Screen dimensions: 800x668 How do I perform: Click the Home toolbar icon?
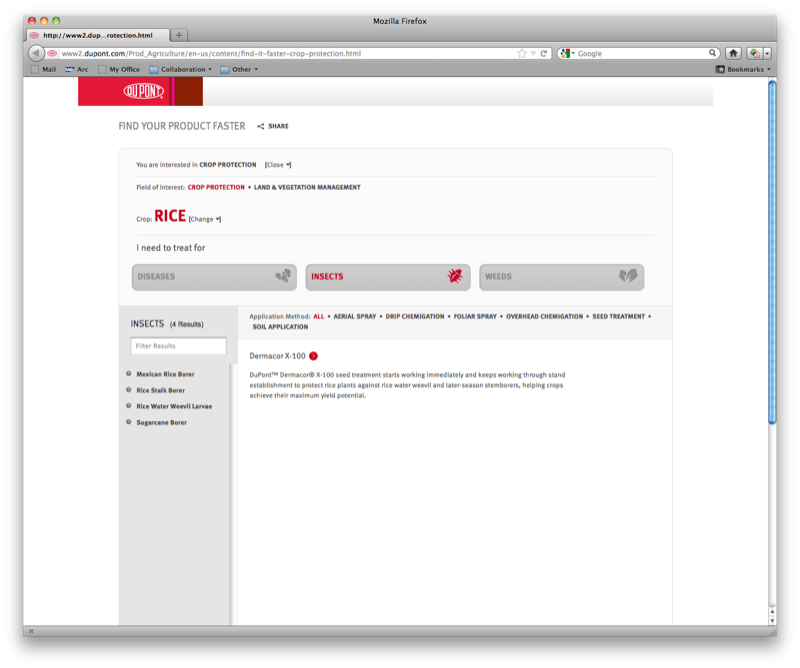tap(733, 53)
